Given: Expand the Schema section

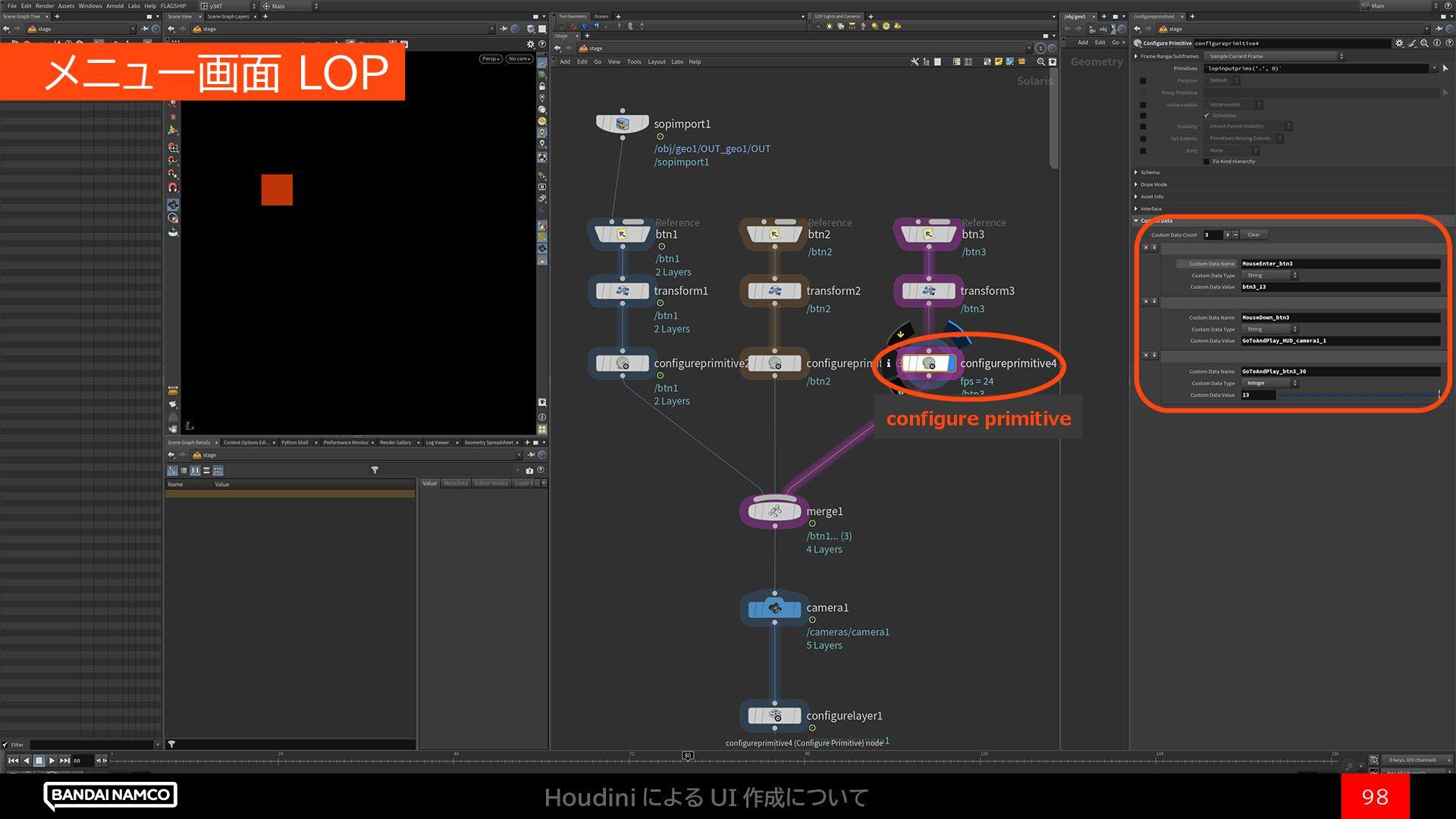Looking at the screenshot, I should point(1150,172).
